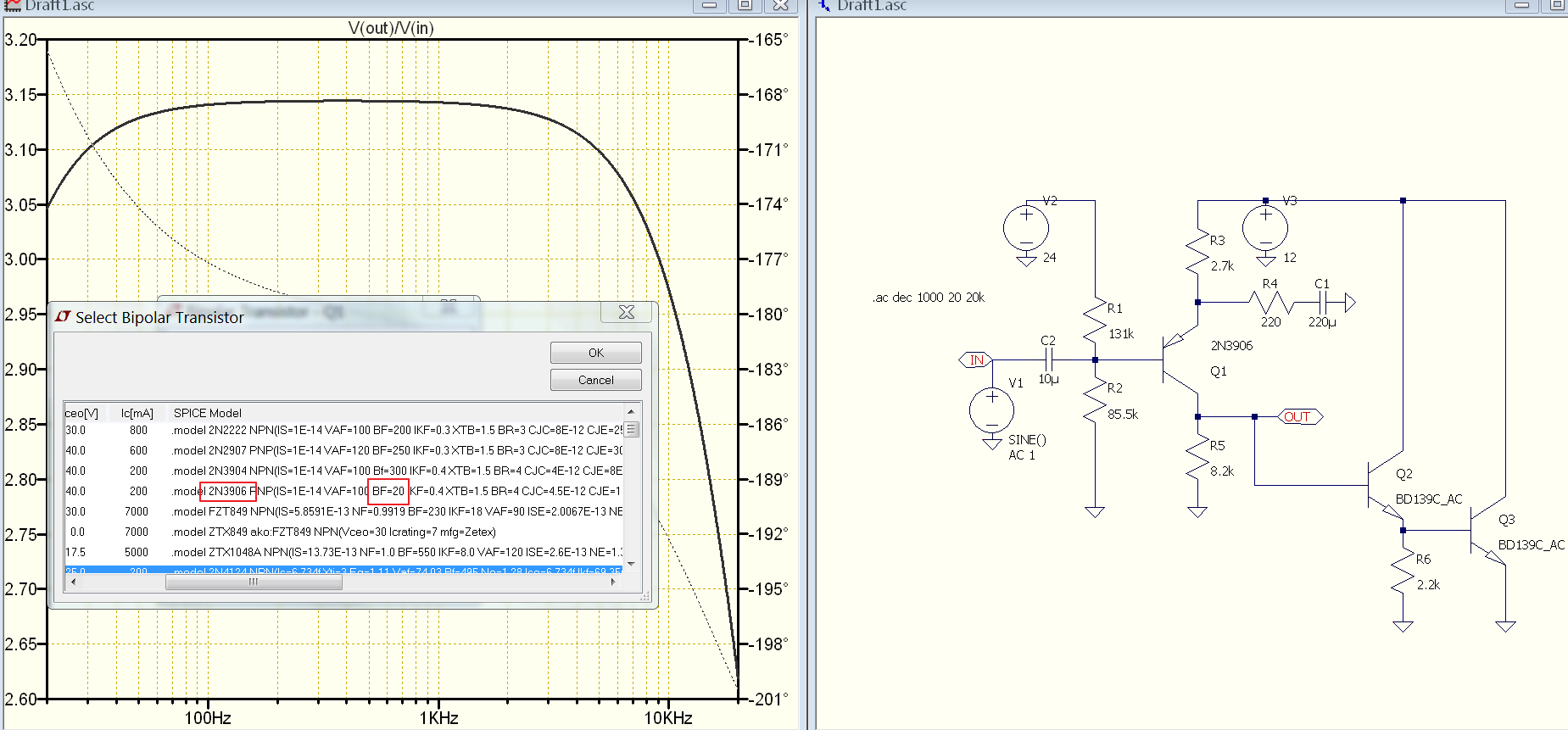Select resistor R3 zigzag symbol
This screenshot has height=730, width=1568.
(1197, 252)
